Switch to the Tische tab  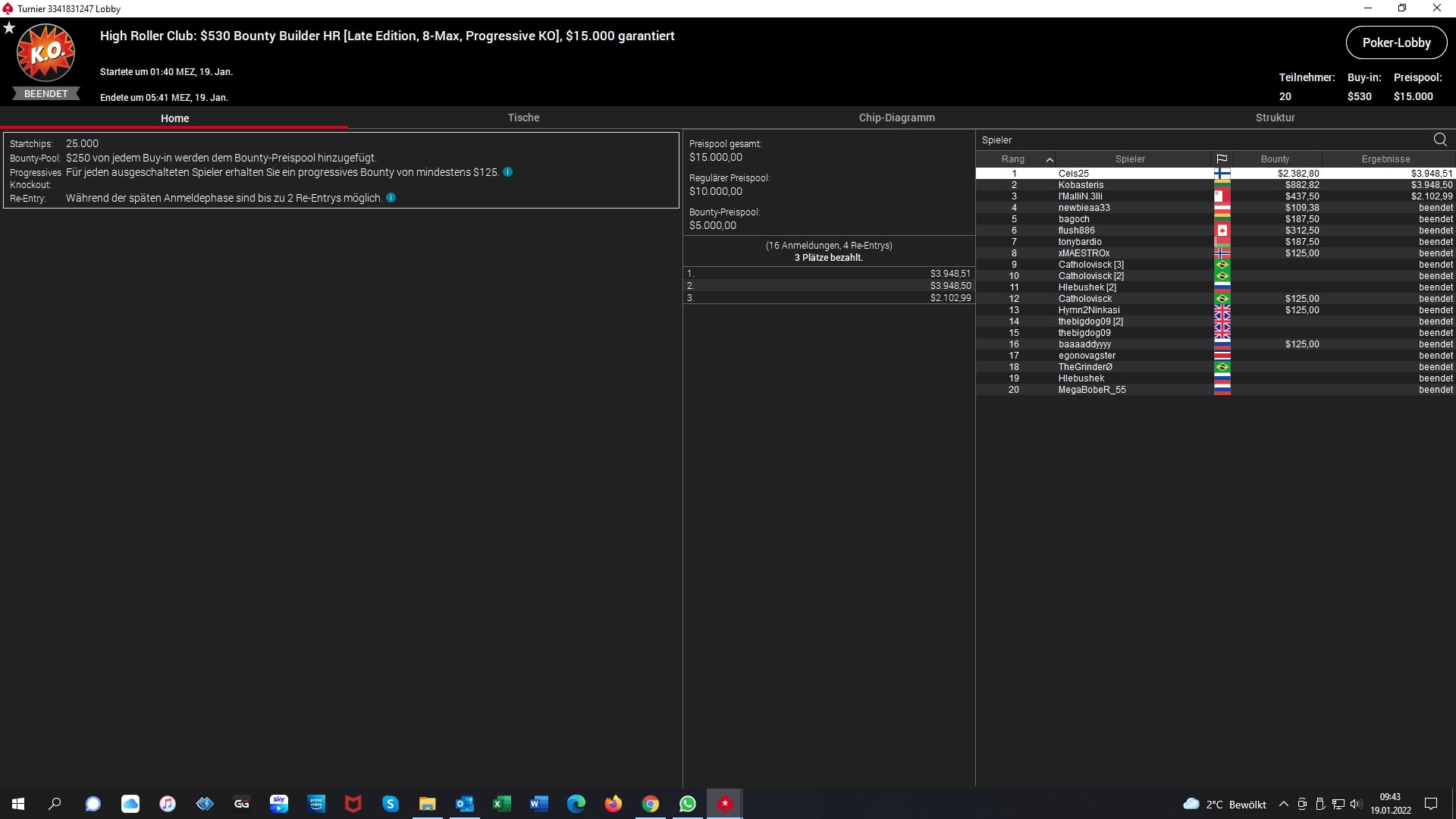[523, 118]
